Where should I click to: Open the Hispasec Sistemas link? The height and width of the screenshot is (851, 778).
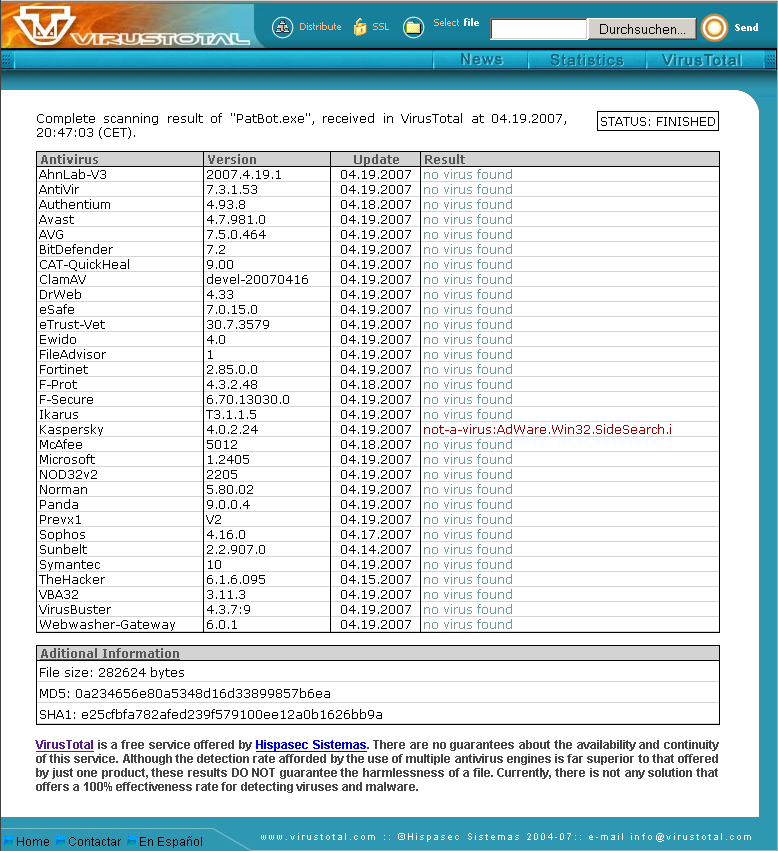(x=311, y=745)
